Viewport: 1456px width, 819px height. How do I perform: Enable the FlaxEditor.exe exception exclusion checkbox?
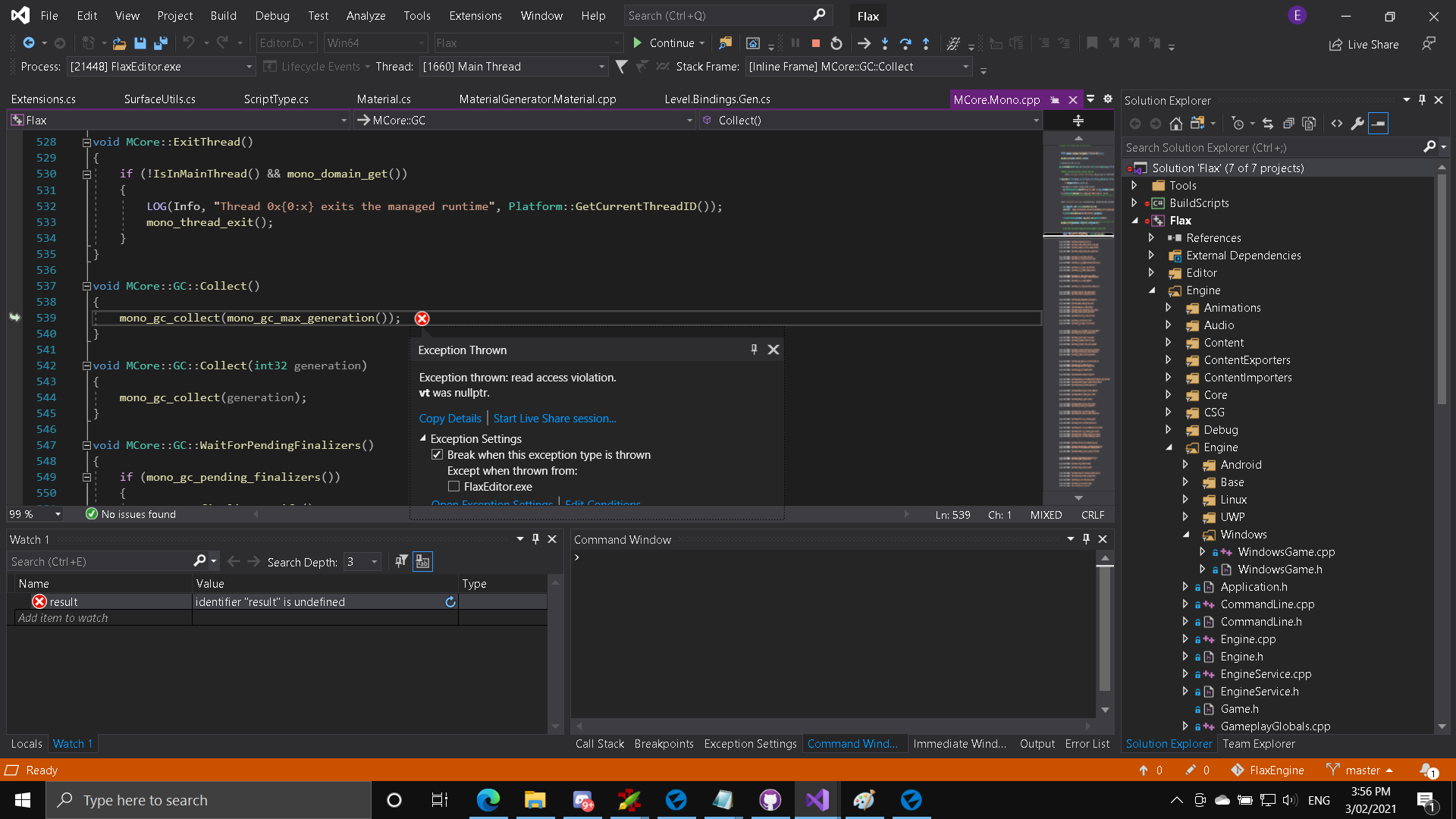454,486
